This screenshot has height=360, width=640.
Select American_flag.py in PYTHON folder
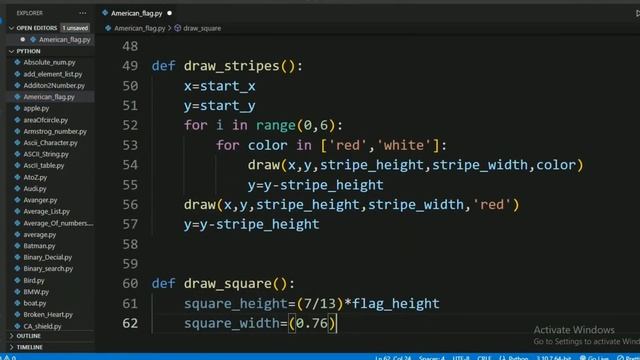pos(49,97)
